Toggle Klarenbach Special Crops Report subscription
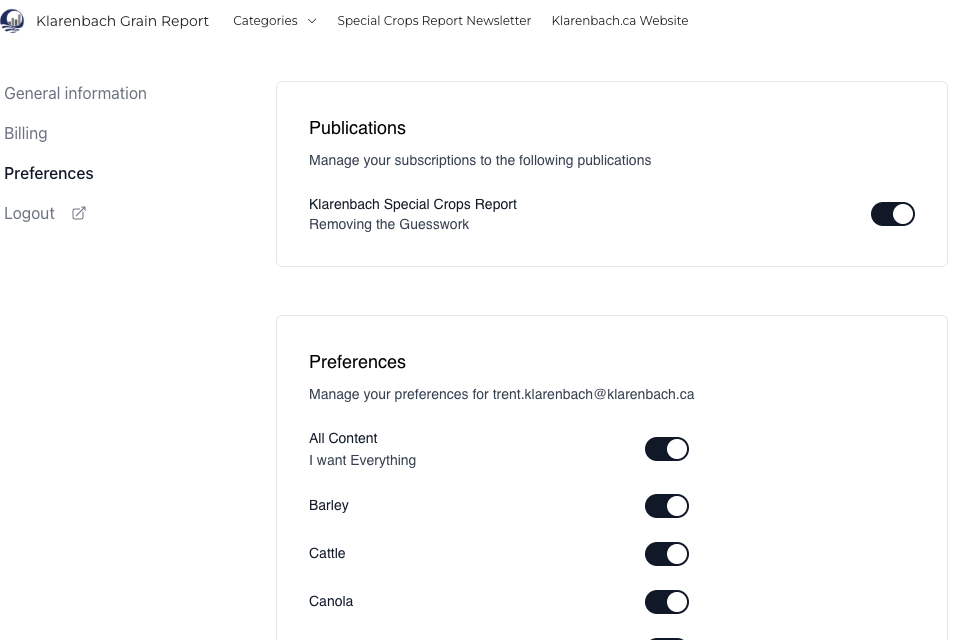967x640 pixels. (x=892, y=214)
